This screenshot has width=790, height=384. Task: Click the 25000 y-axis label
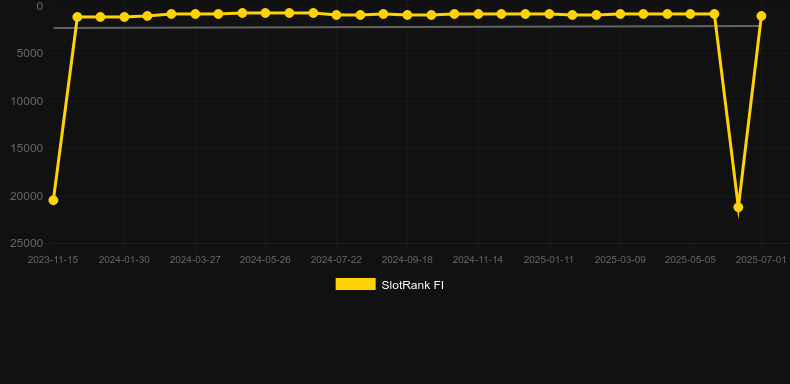pyautogui.click(x=27, y=243)
